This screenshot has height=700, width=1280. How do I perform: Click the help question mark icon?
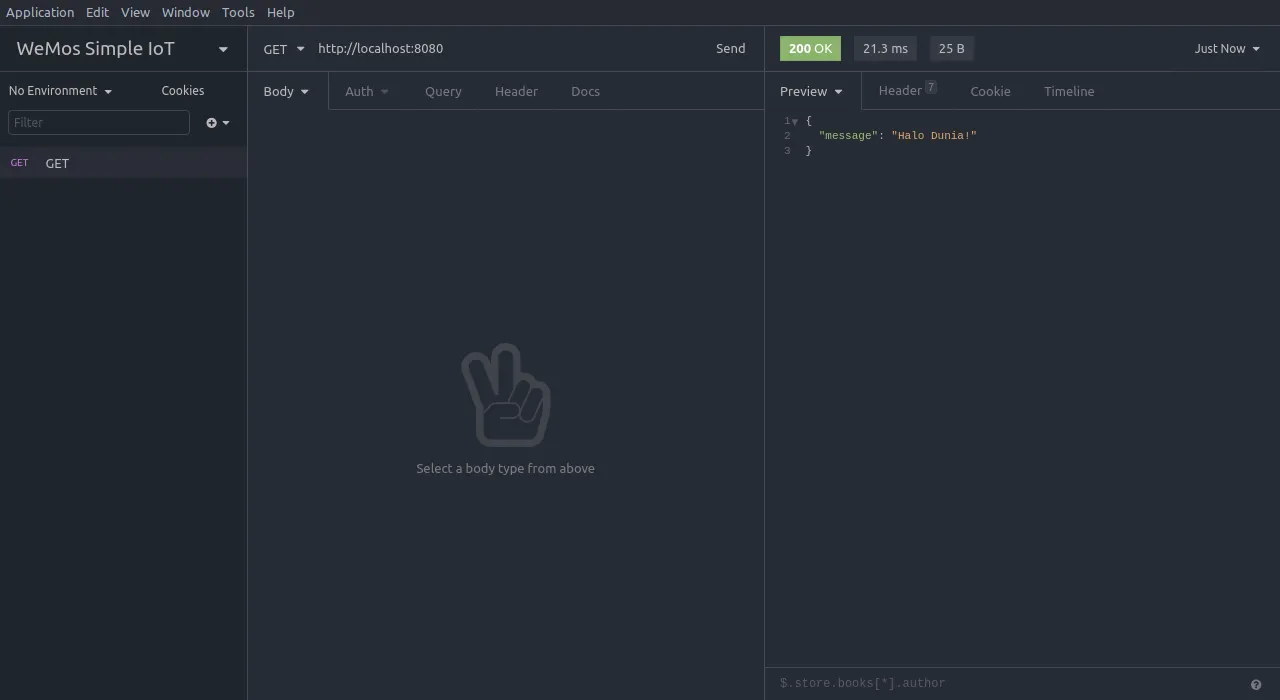tap(1256, 685)
